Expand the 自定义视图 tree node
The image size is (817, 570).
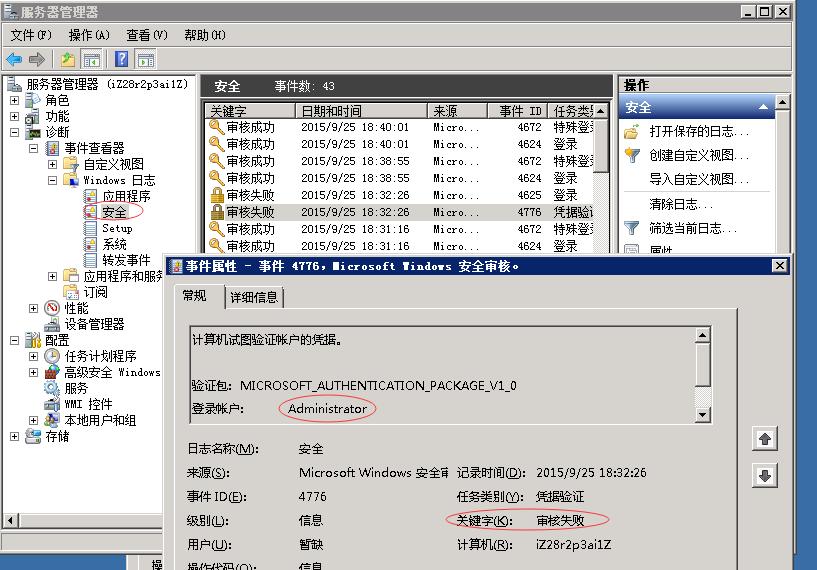point(53,165)
